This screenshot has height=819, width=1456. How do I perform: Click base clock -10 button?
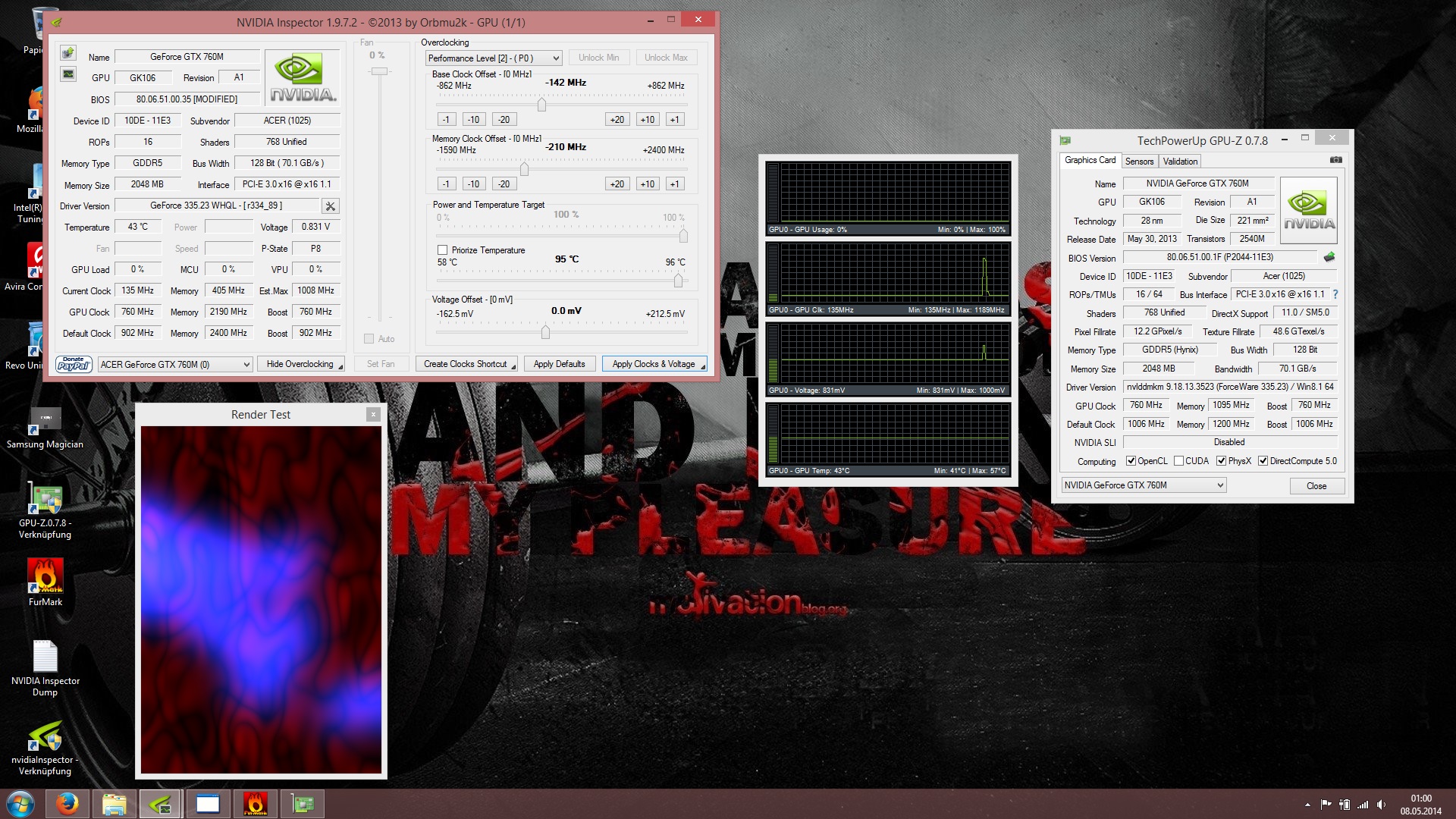[x=473, y=120]
